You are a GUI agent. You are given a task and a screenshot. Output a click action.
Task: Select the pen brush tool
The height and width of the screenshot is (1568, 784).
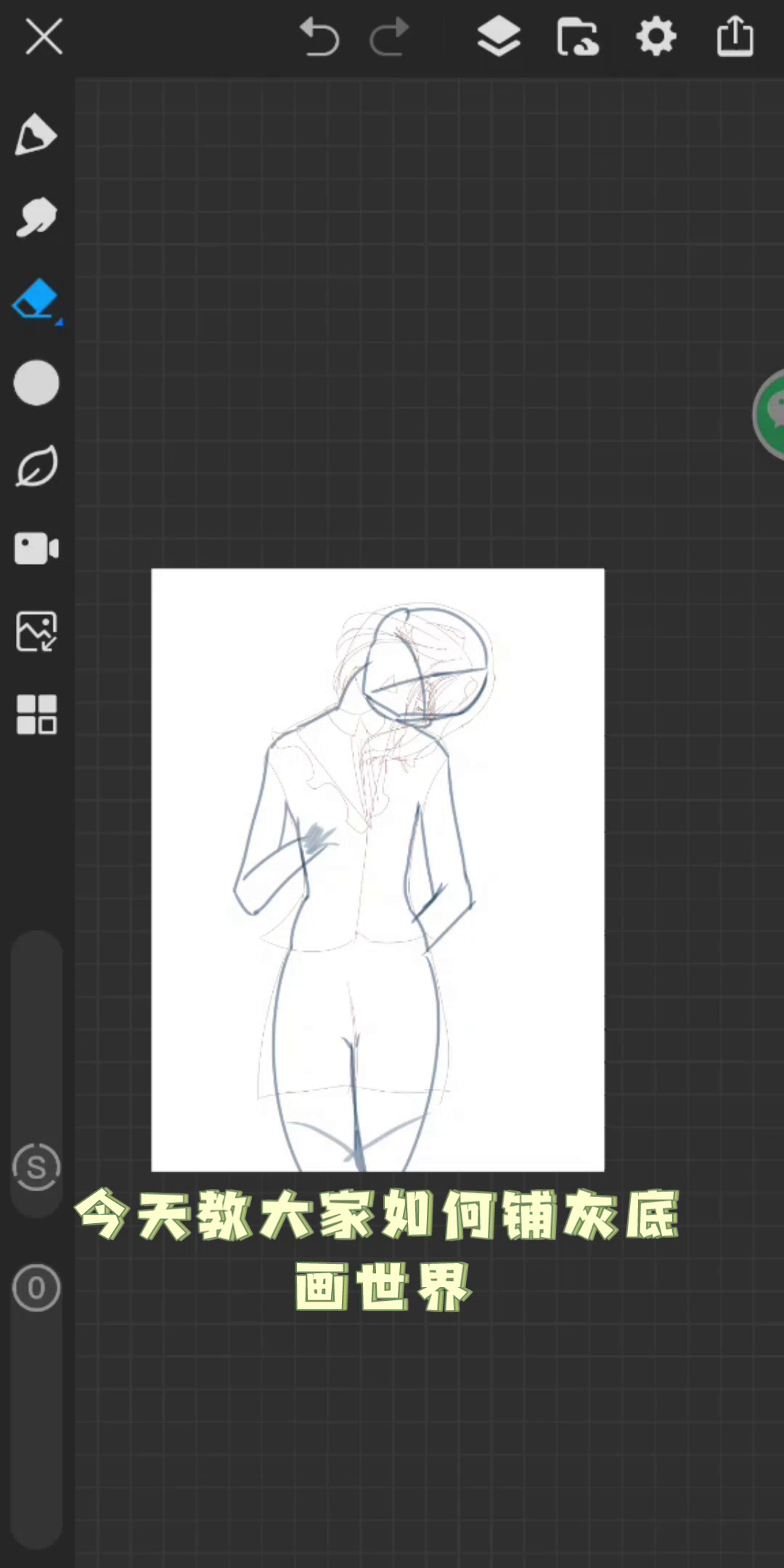click(36, 134)
